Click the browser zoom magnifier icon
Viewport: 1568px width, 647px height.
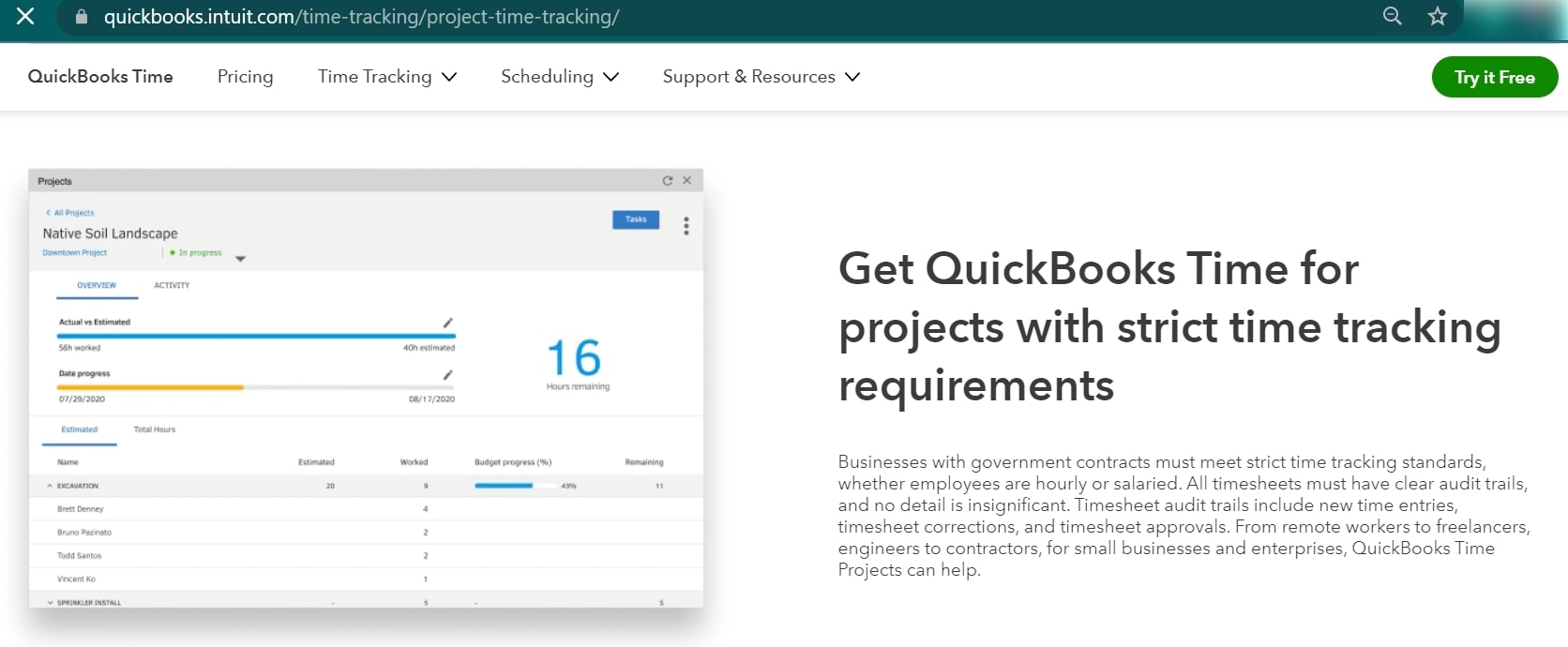click(x=1393, y=16)
